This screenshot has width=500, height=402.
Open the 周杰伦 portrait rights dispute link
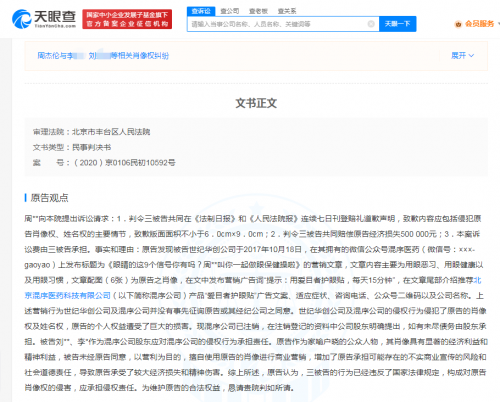pos(103,56)
